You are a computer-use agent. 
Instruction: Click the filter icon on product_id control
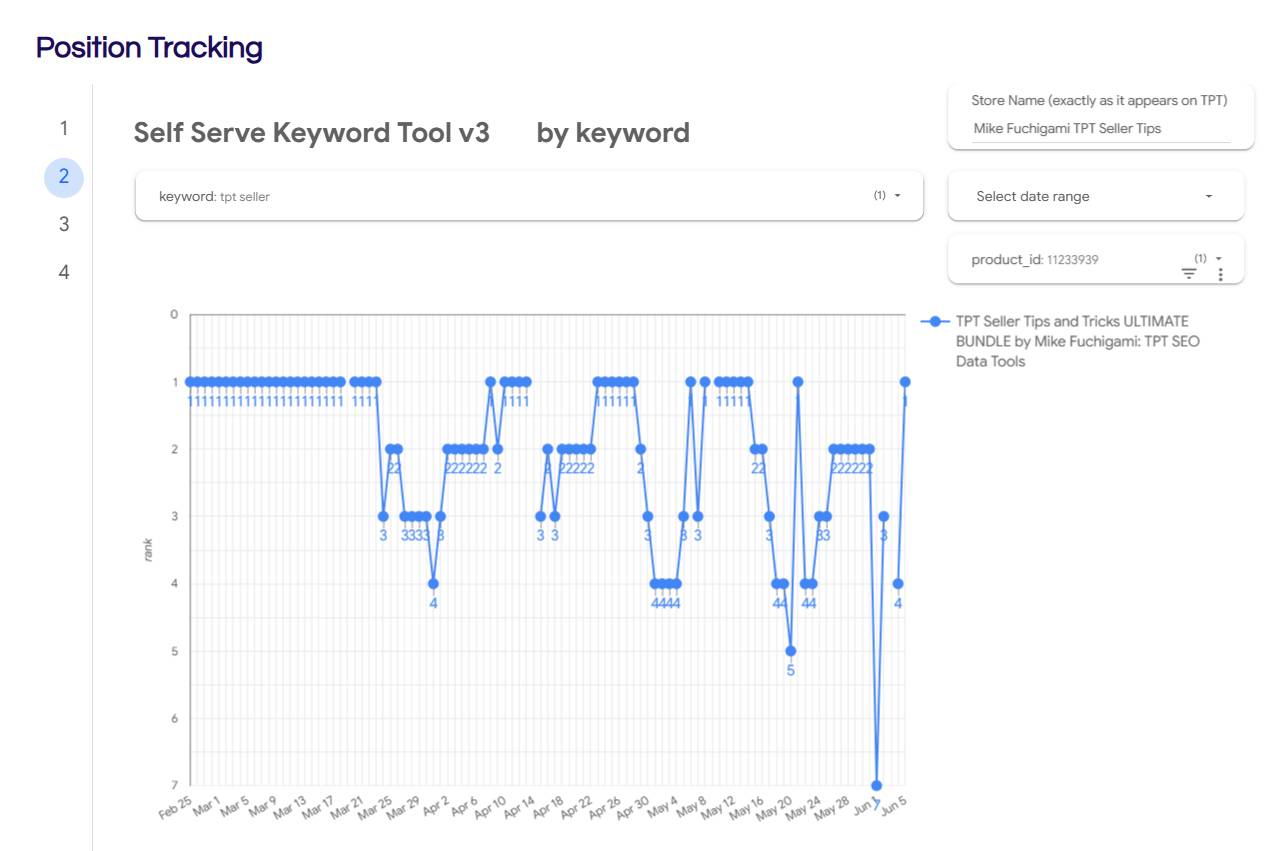(1189, 273)
